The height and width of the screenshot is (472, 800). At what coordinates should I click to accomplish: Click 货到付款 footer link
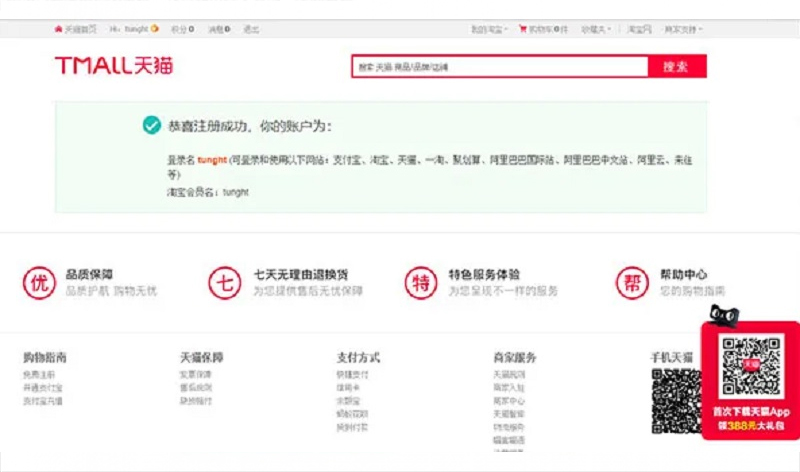pyautogui.click(x=352, y=427)
